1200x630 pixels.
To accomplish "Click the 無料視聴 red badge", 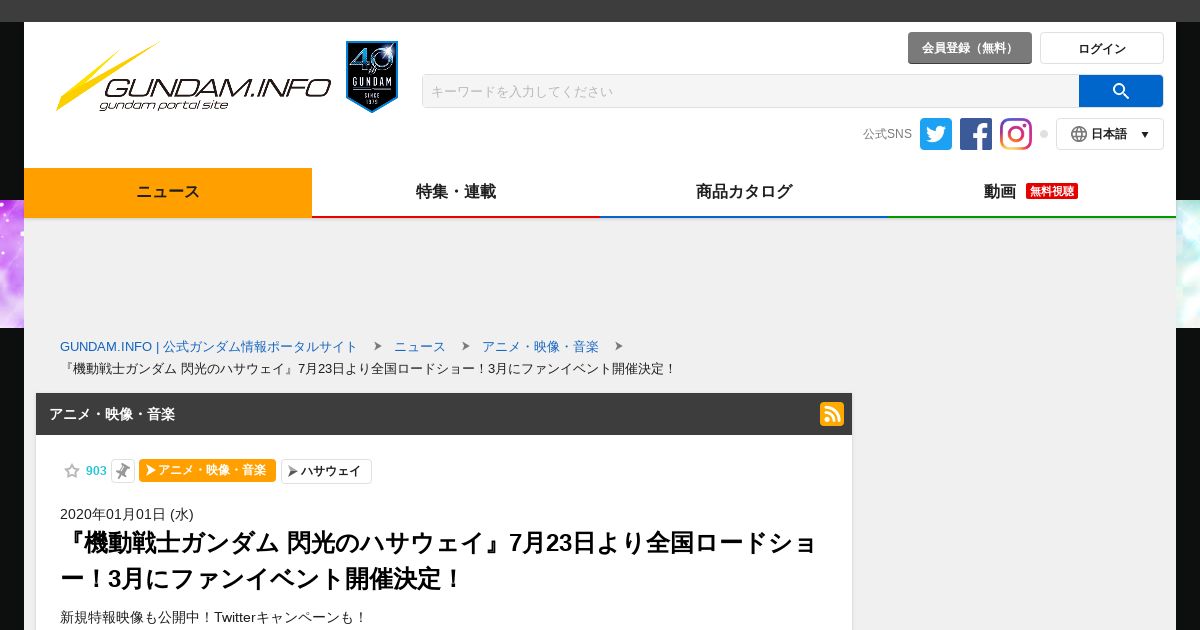I will click(1052, 191).
